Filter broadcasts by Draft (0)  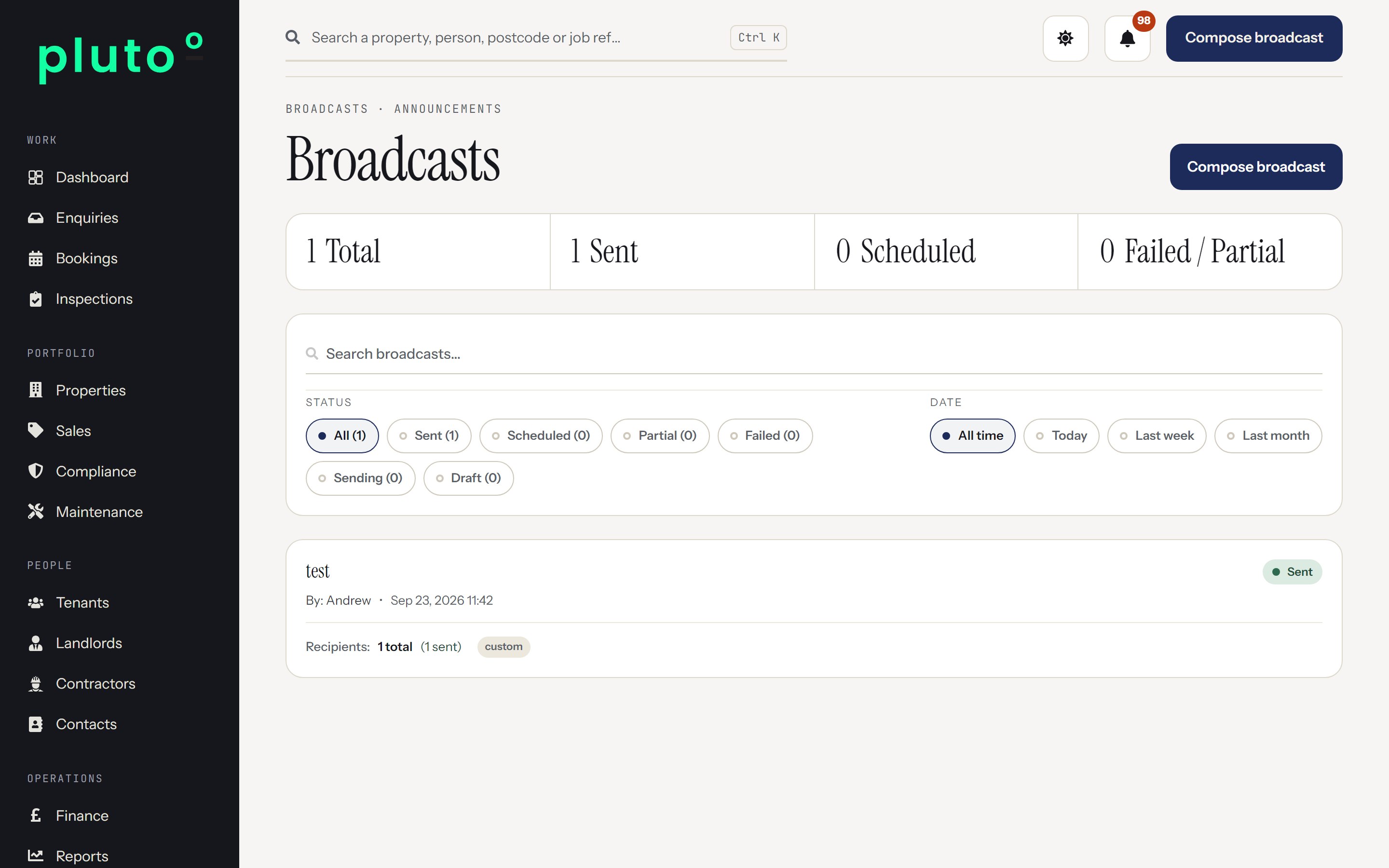pos(468,478)
